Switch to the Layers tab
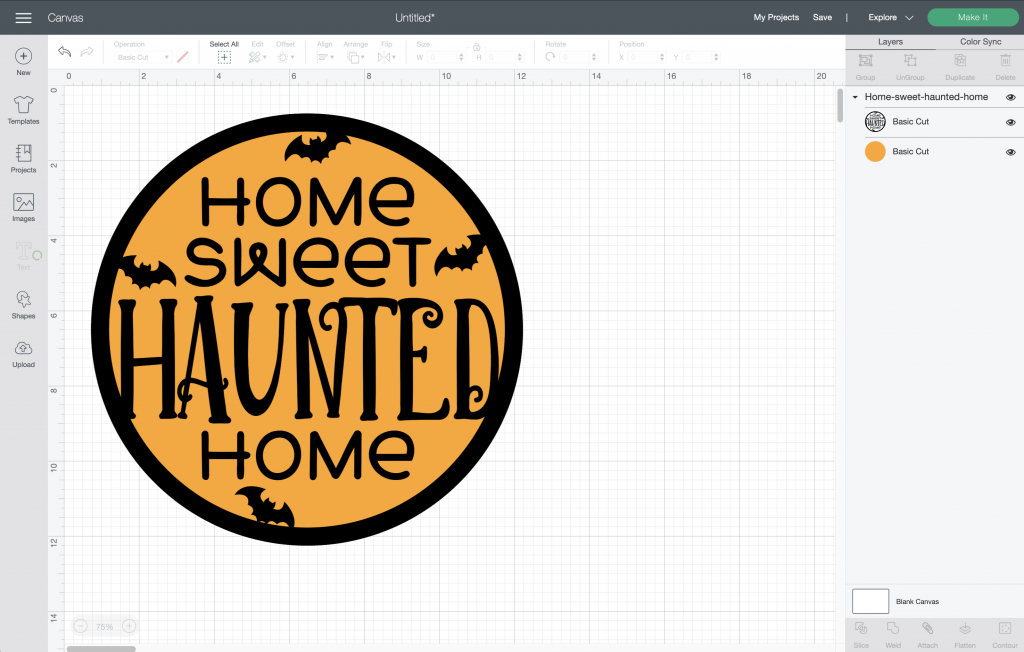This screenshot has height=652, width=1024. [x=890, y=42]
